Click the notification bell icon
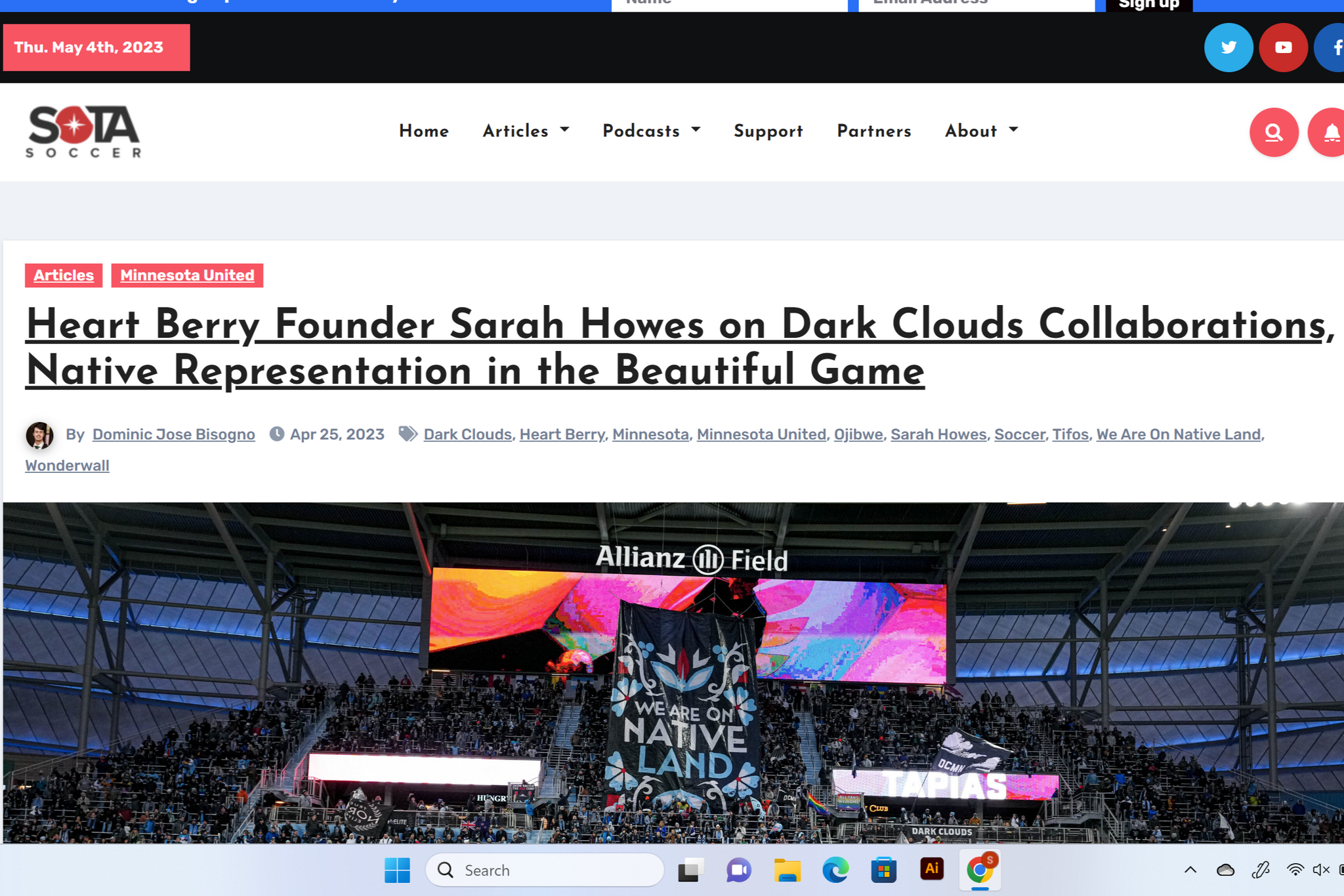1344x896 pixels. coord(1327,132)
